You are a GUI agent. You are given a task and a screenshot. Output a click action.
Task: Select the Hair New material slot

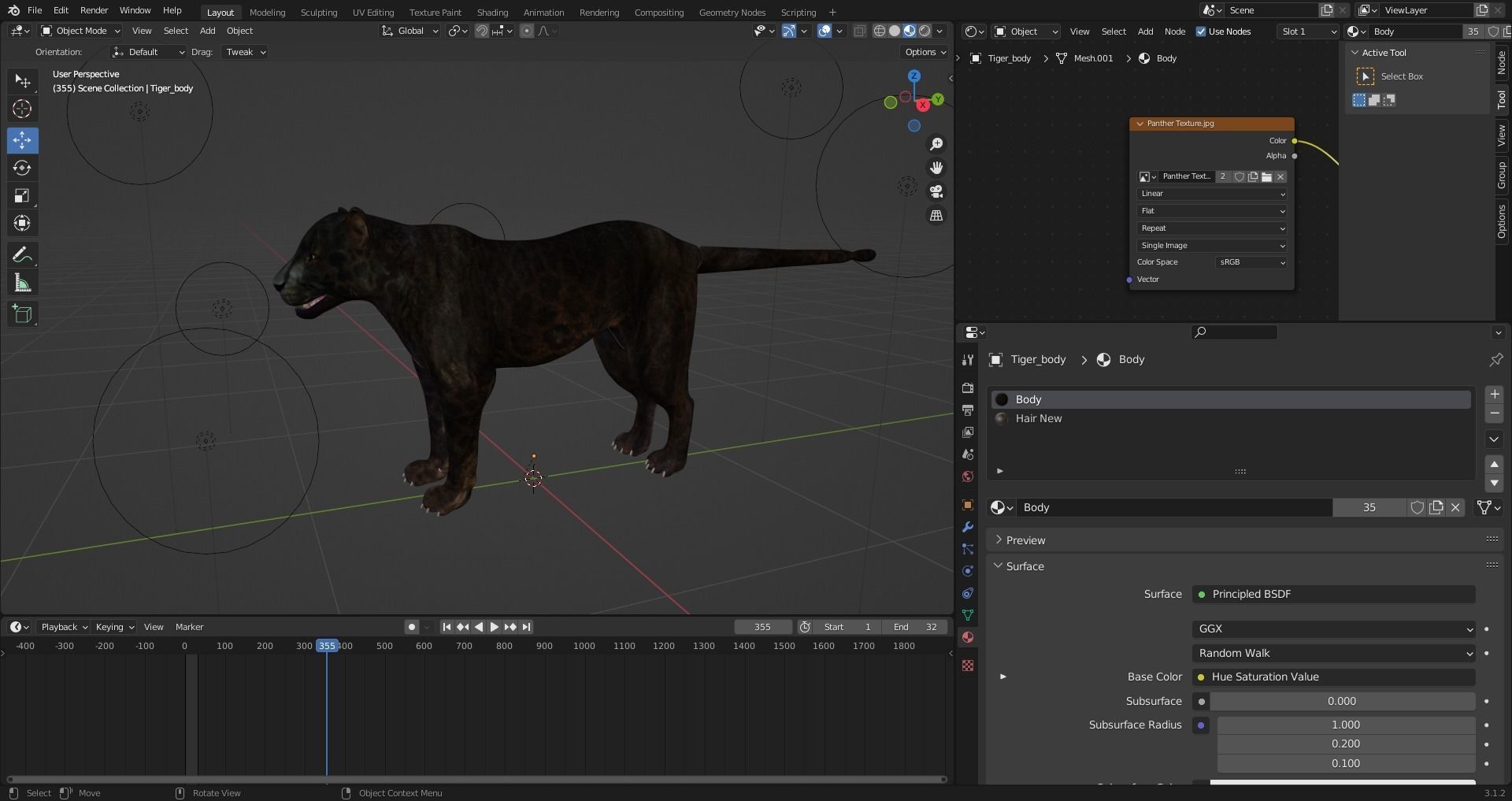pos(1230,418)
